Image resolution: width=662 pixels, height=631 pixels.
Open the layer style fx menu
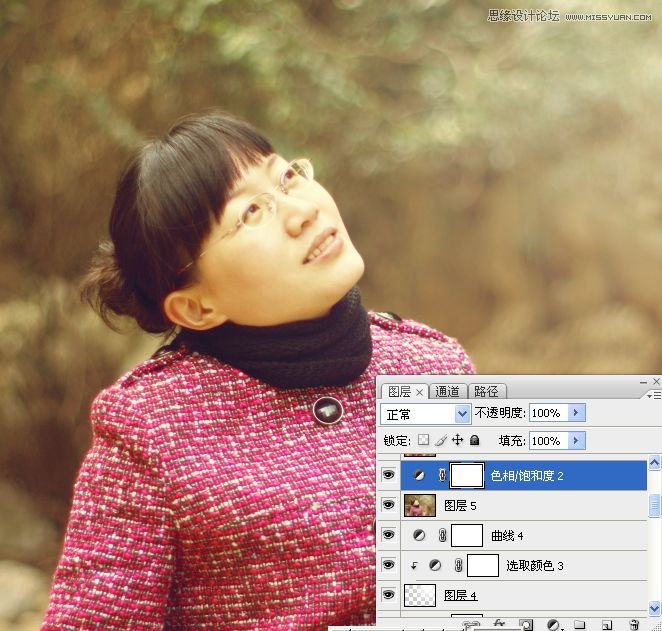499,624
